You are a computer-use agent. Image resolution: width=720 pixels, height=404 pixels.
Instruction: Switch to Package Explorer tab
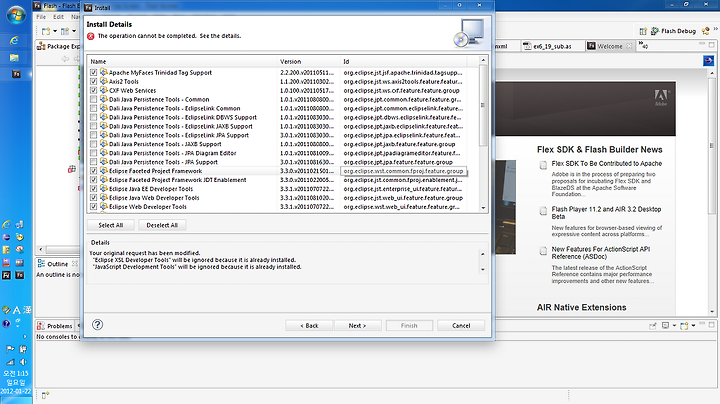[x=59, y=46]
